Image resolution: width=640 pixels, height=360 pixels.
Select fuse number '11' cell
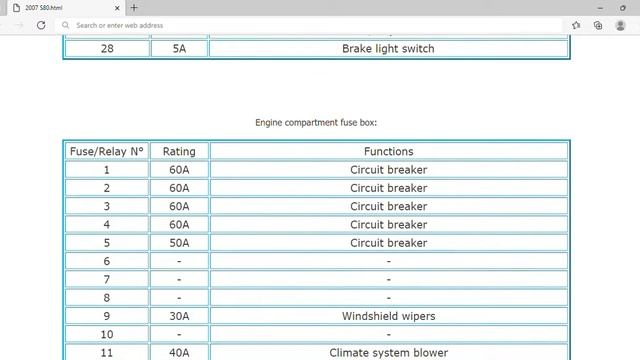107,352
